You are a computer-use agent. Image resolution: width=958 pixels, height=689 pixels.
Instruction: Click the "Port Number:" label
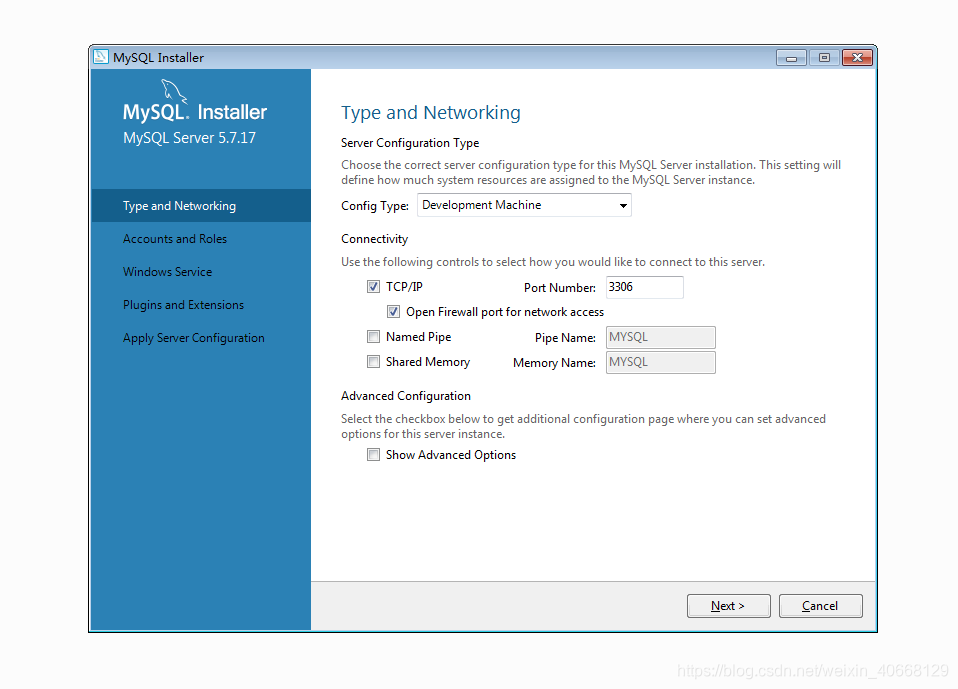click(x=560, y=288)
